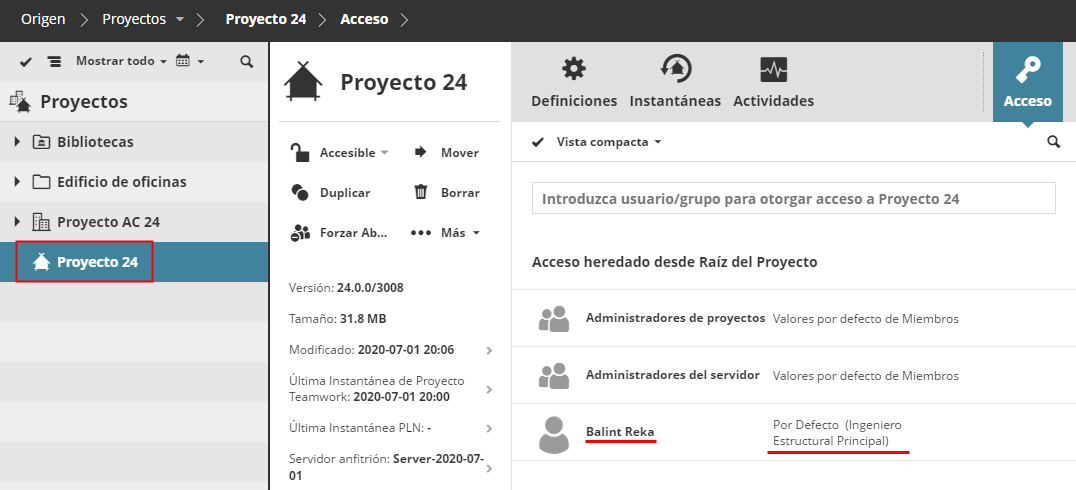Open the Proyectos breadcrumb dropdown arrow
1076x490 pixels.
click(180, 20)
